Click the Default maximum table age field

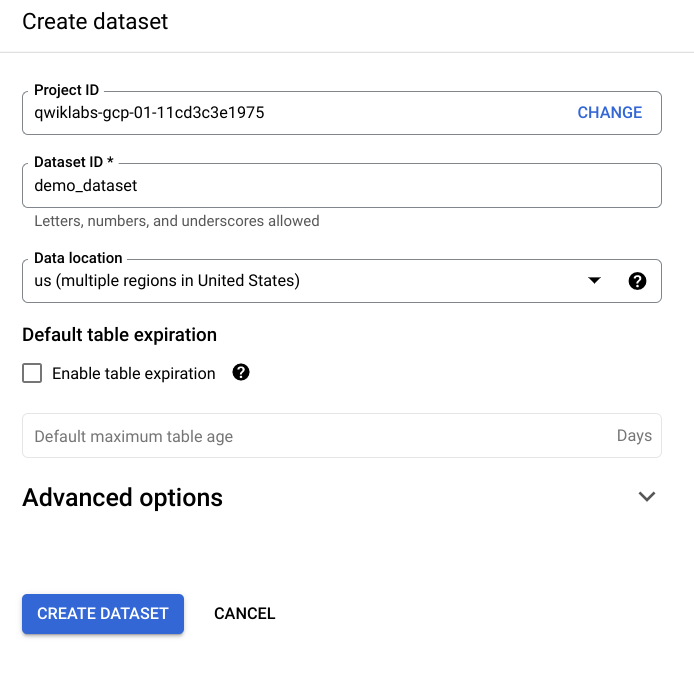342,436
